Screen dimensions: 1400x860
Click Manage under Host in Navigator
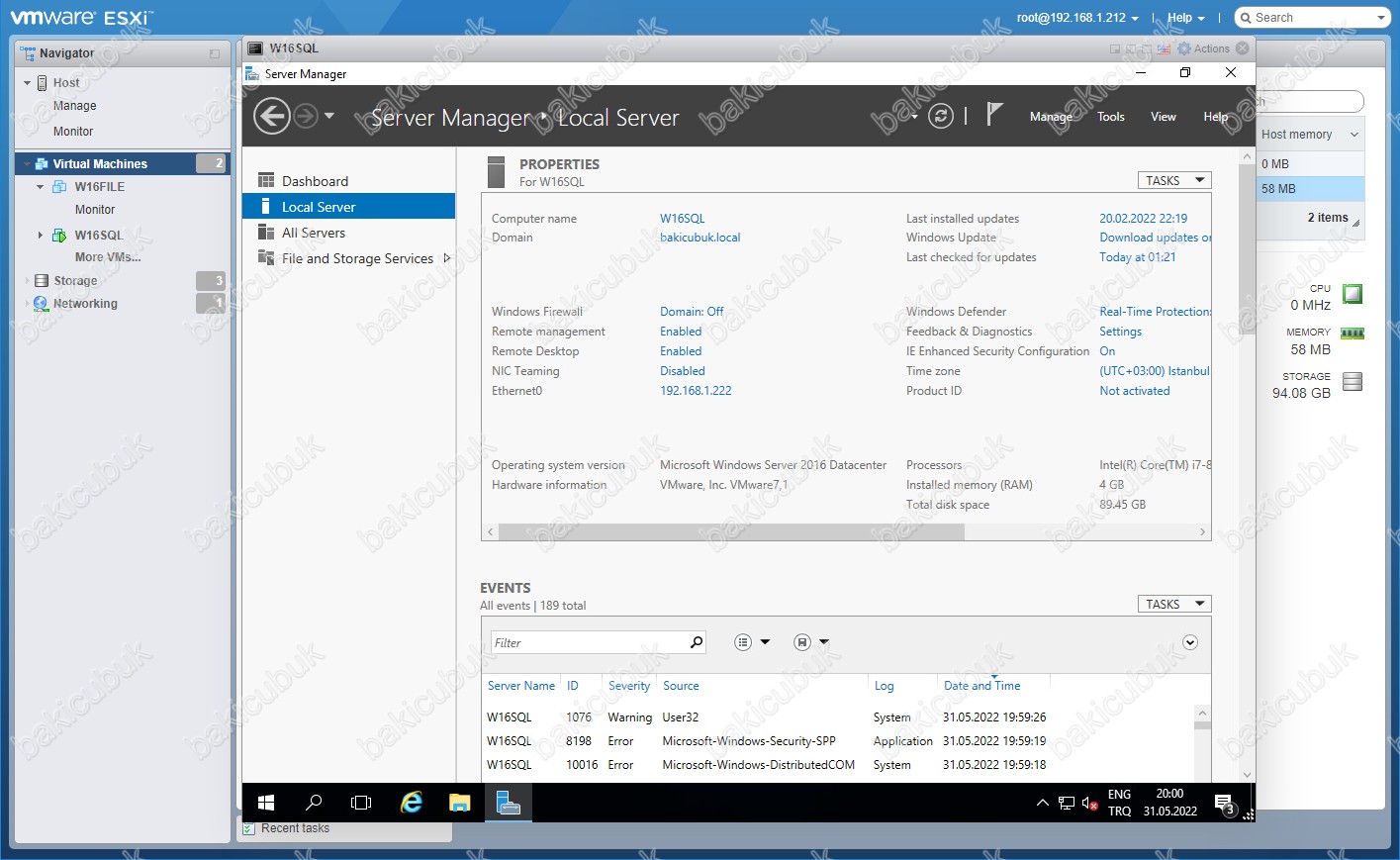(x=74, y=106)
